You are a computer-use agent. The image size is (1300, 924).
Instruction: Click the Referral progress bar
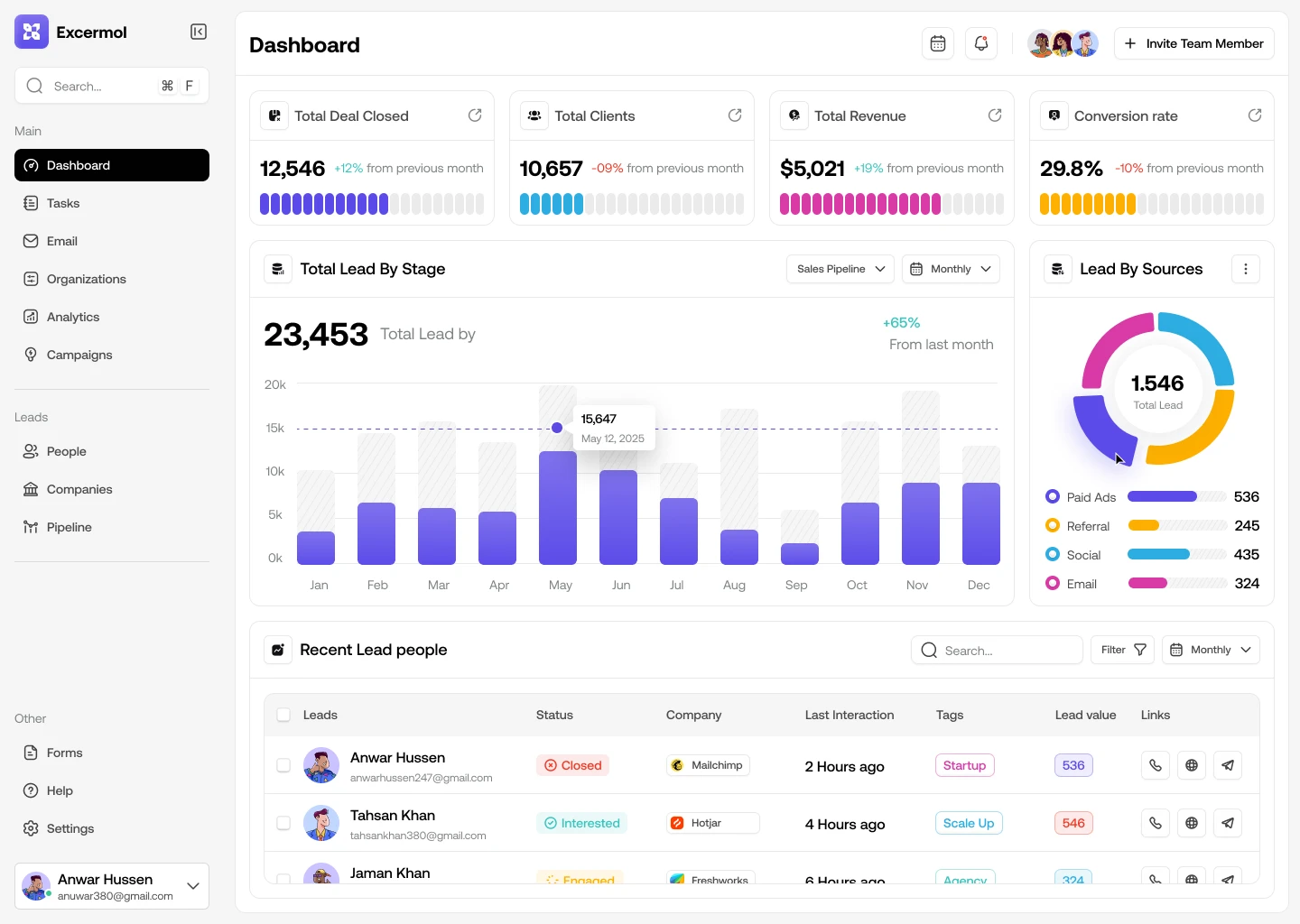[x=1177, y=525]
